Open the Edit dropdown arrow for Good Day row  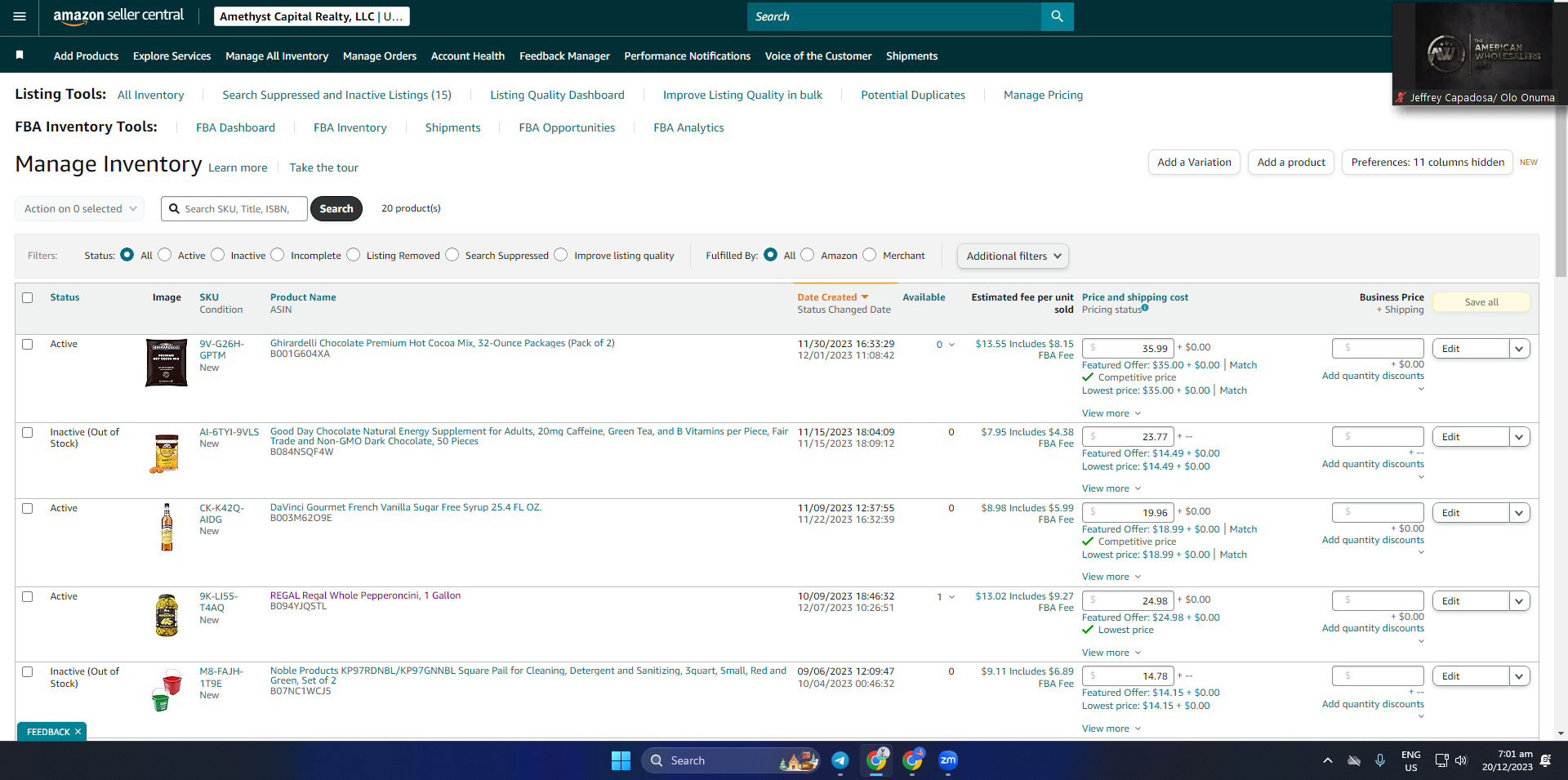[x=1519, y=437]
